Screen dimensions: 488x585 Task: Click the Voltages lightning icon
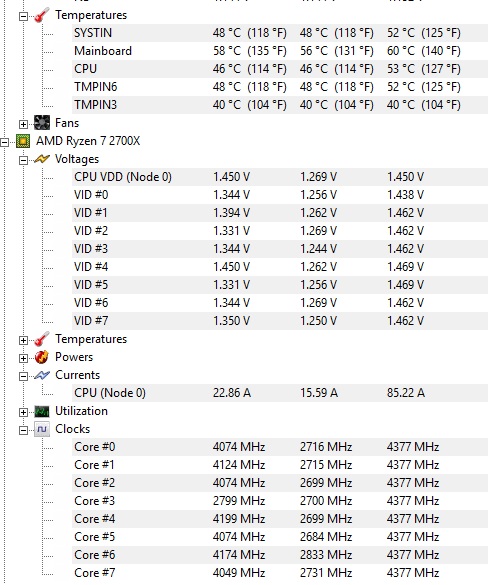coord(41,159)
